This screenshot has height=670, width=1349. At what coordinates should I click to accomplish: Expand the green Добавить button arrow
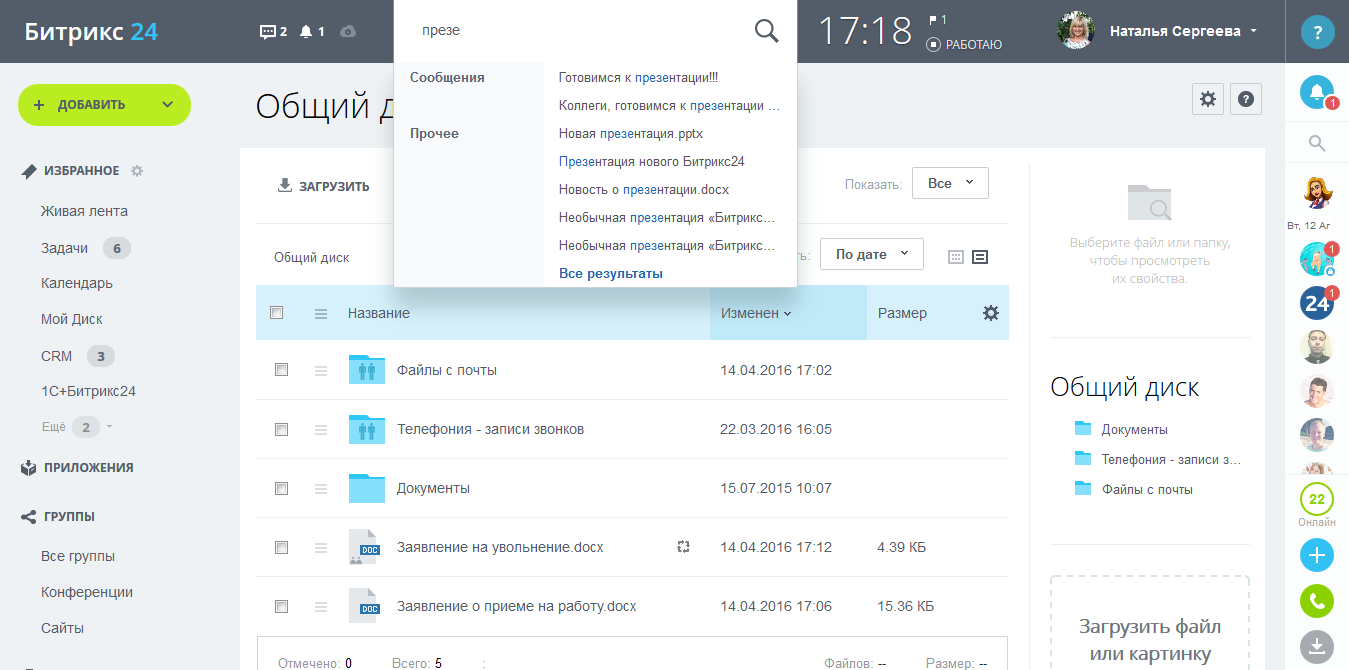coord(167,105)
